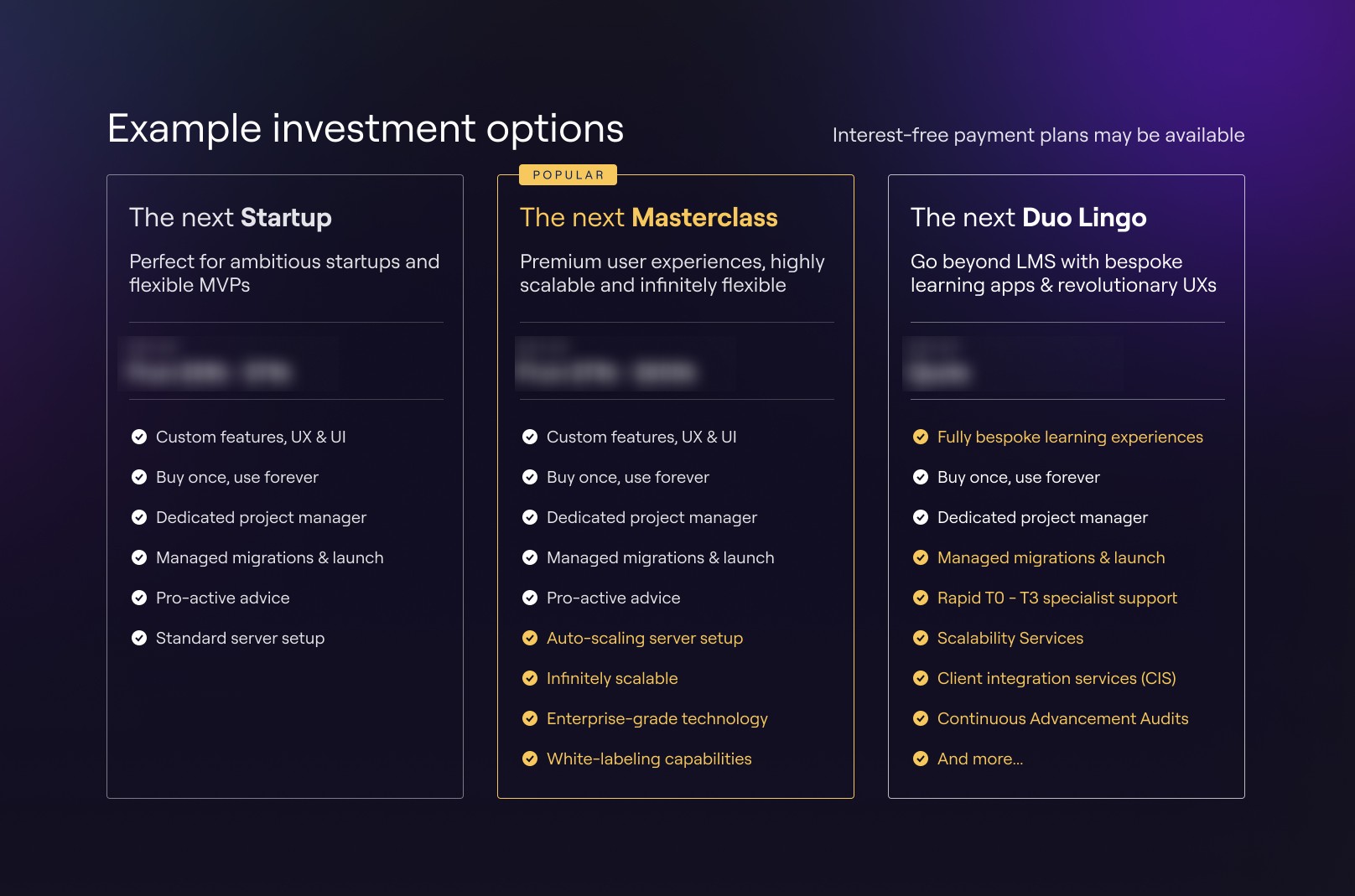
Task: Click checkmark icon next to Continuous Advancement Audits
Action: pos(921,718)
